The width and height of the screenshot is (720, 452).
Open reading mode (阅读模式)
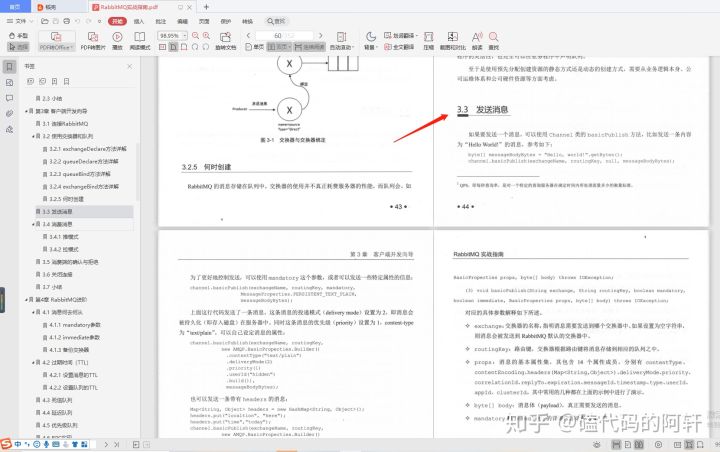[140, 40]
